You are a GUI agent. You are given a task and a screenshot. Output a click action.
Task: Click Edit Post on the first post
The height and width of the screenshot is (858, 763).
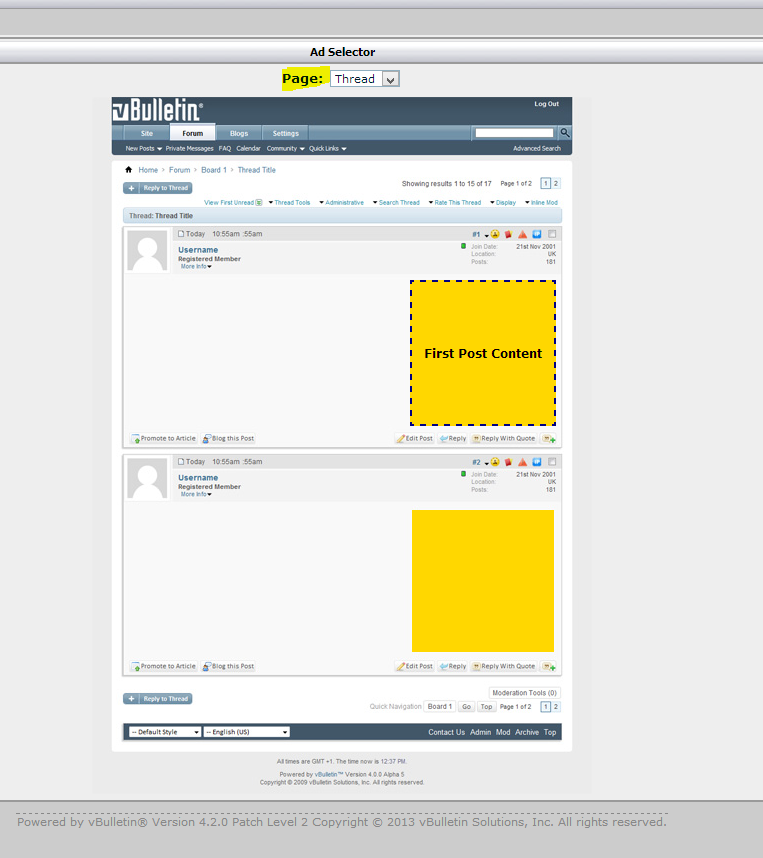414,438
